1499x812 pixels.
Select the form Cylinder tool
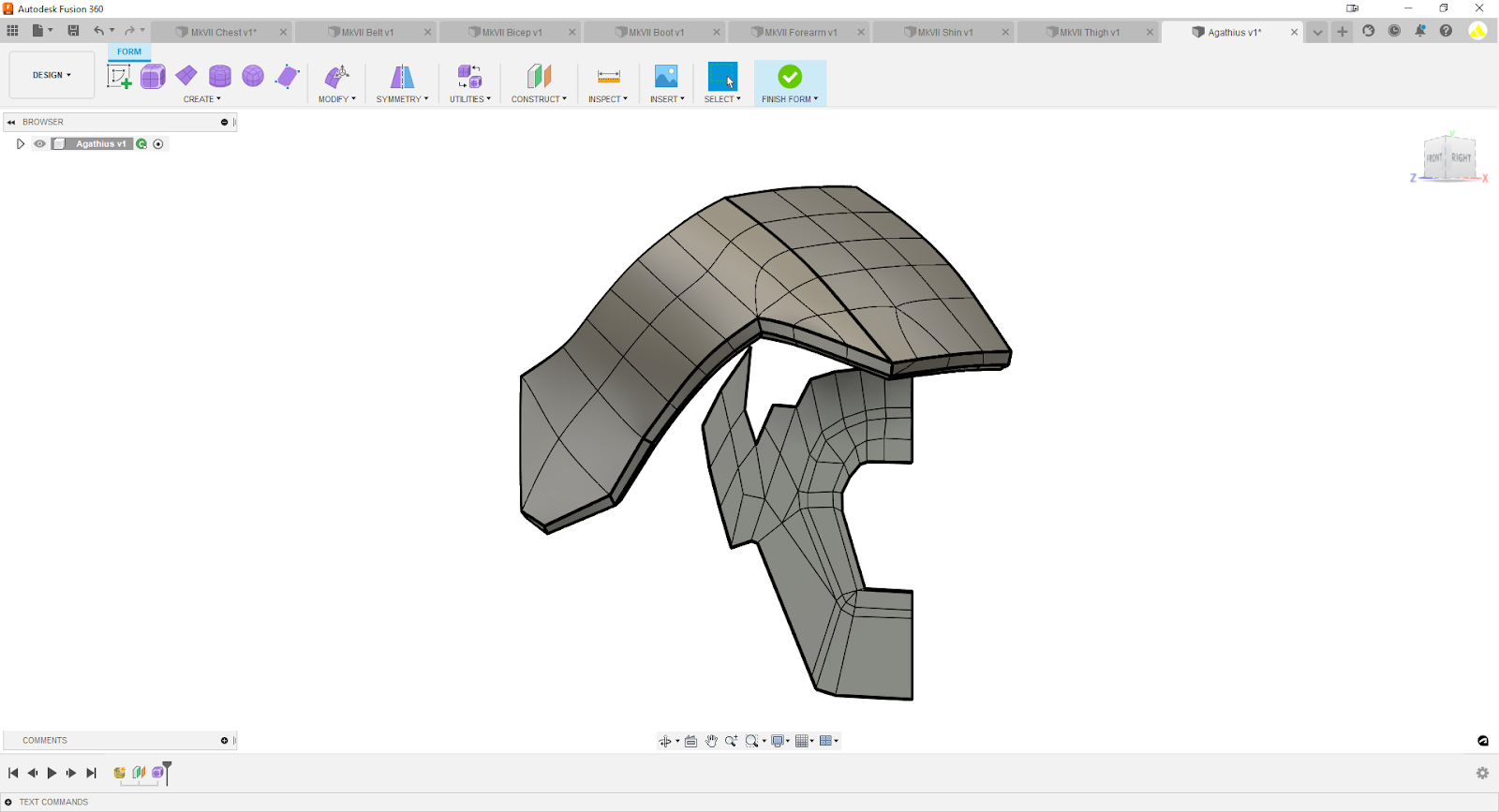[220, 76]
